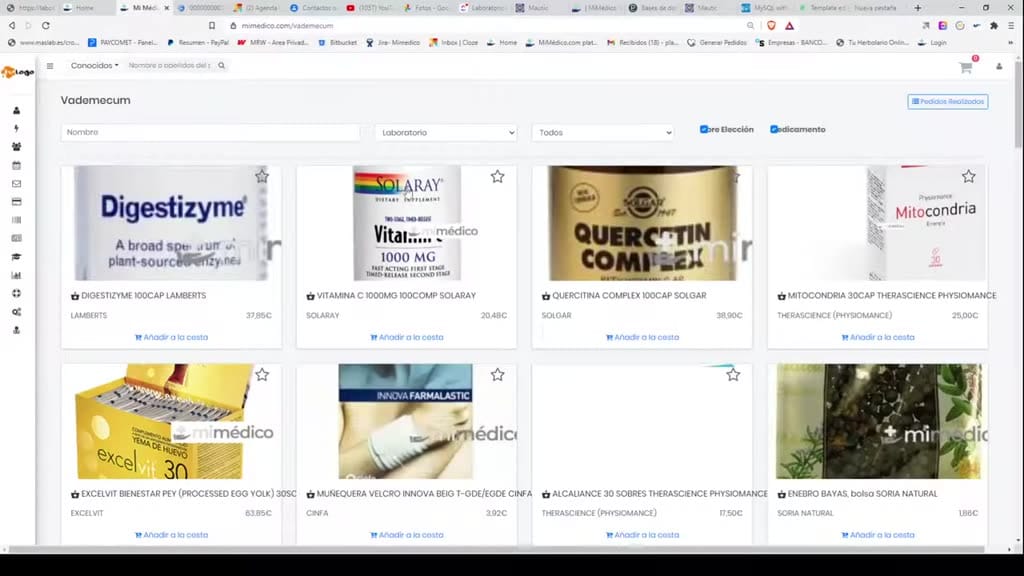Image resolution: width=1024 pixels, height=576 pixels.
Task: Bookmark this page with bookmark icon
Action: click(212, 25)
